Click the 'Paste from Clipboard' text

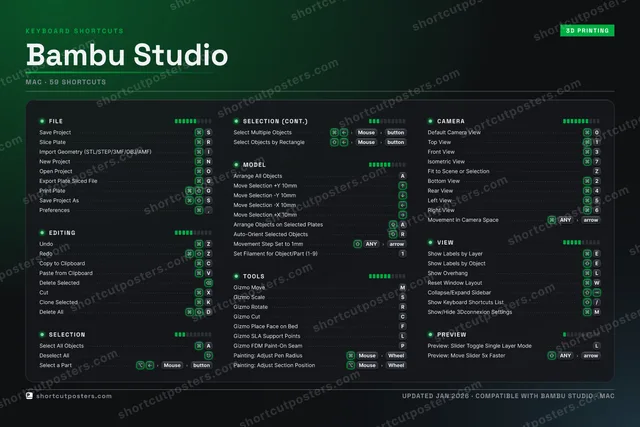pos(66,273)
